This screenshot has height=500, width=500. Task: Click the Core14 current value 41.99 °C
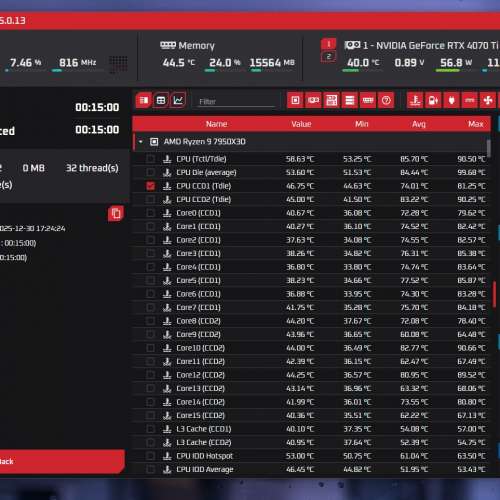click(300, 402)
